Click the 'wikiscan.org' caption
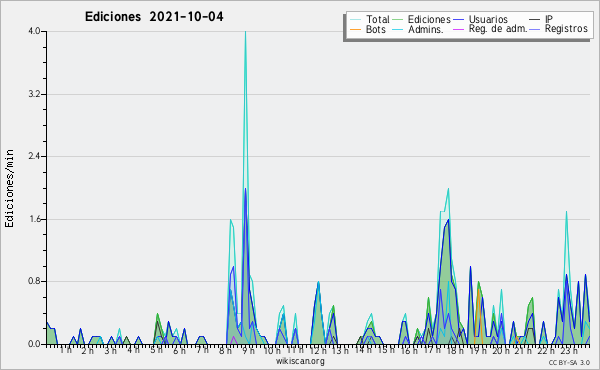Viewport: 600px width, 370px height. pos(300,361)
